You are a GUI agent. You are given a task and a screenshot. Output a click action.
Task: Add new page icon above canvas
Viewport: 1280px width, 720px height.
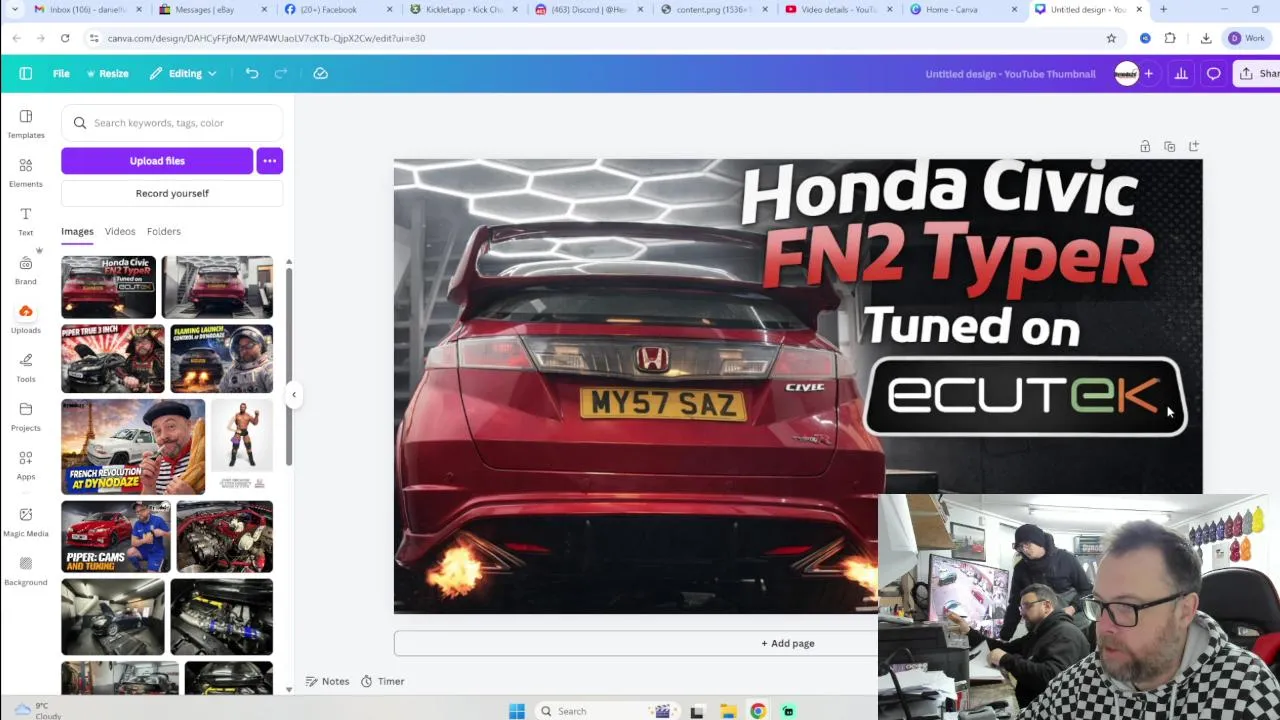click(x=1194, y=147)
